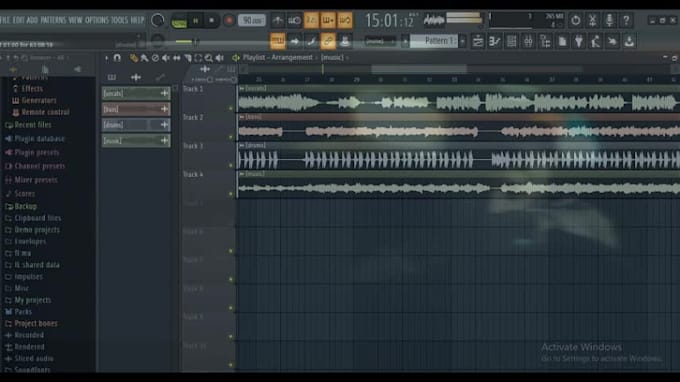Image resolution: width=680 pixels, height=382 pixels.
Task: Open the tempo tapper icon
Action: tap(595, 41)
